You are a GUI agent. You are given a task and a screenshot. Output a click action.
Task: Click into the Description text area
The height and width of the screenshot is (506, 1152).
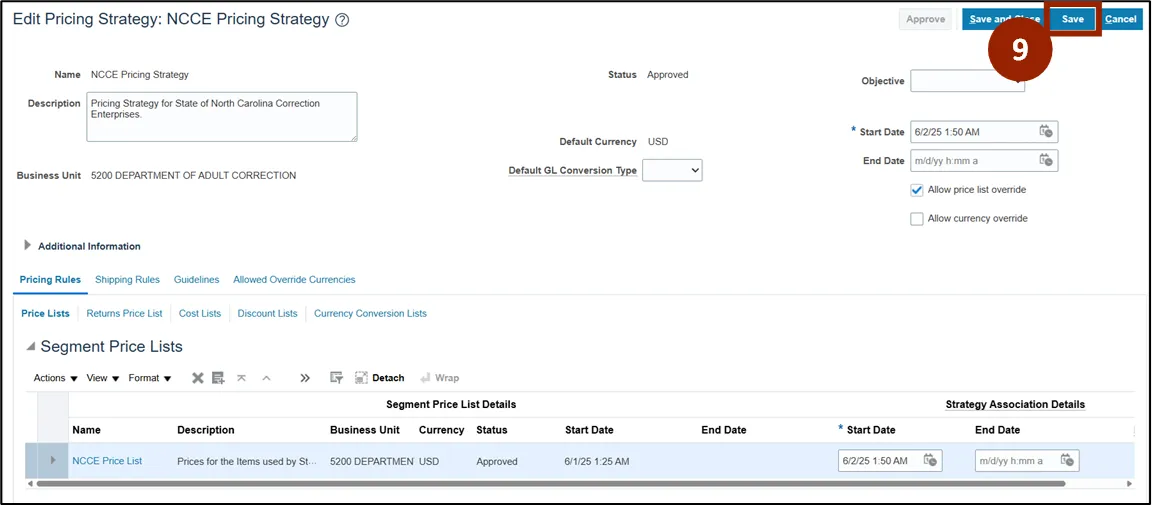click(x=222, y=117)
